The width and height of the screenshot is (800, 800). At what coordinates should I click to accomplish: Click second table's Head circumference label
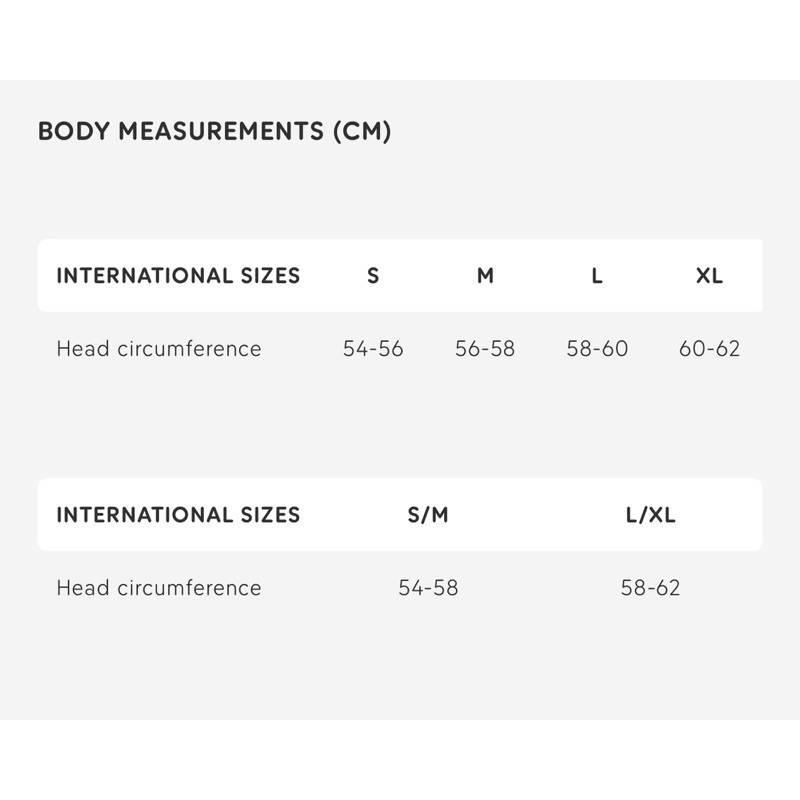coord(159,588)
